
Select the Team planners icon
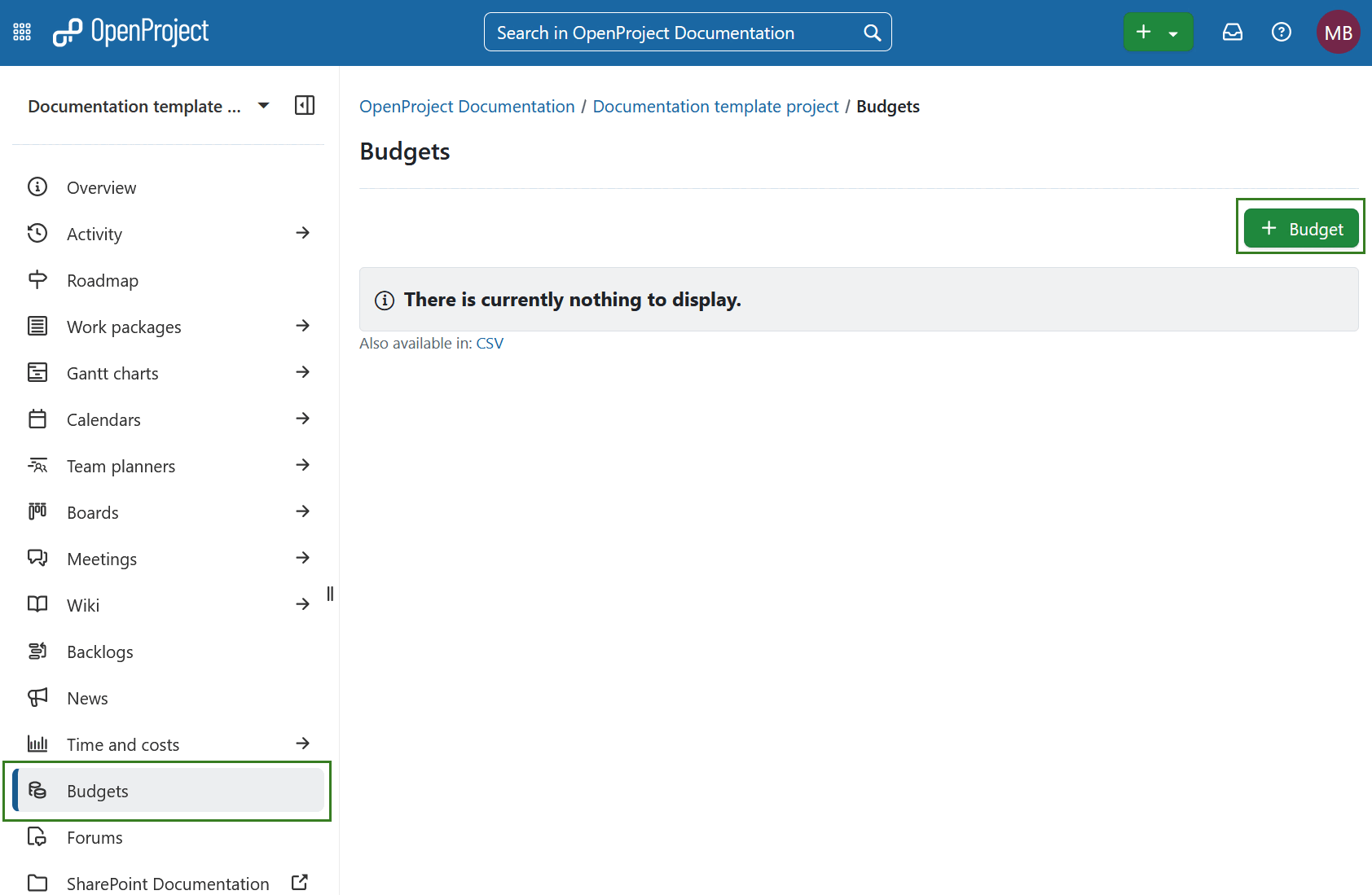click(x=37, y=465)
